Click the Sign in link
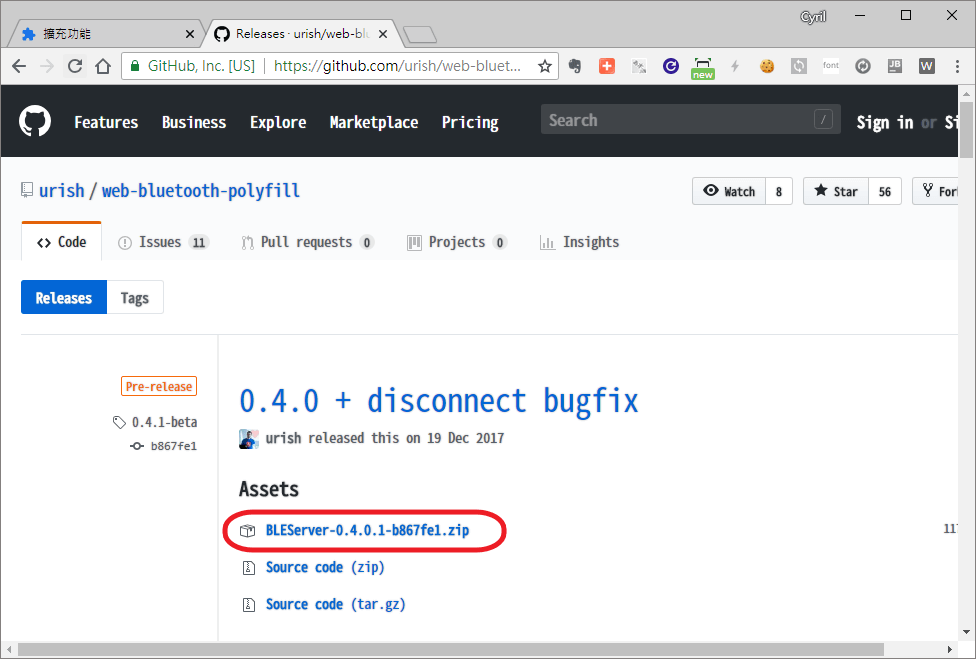Screen dimensions: 976x659 884,123
